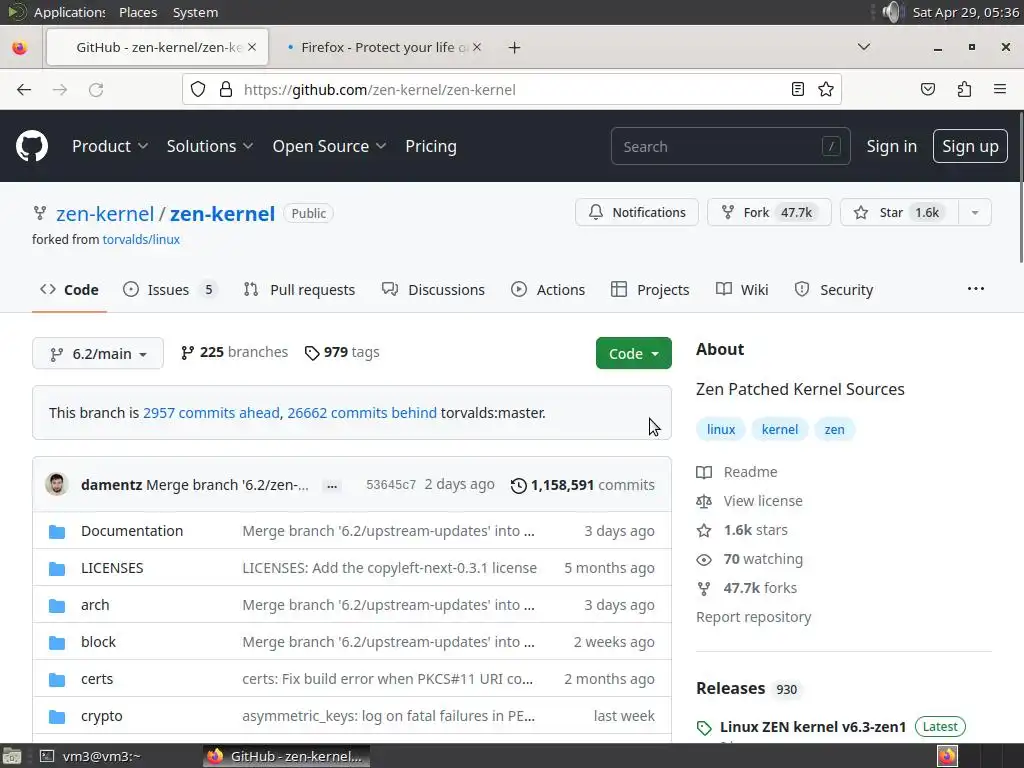
Task: Click damentz's avatar thumbnail
Action: (x=57, y=484)
